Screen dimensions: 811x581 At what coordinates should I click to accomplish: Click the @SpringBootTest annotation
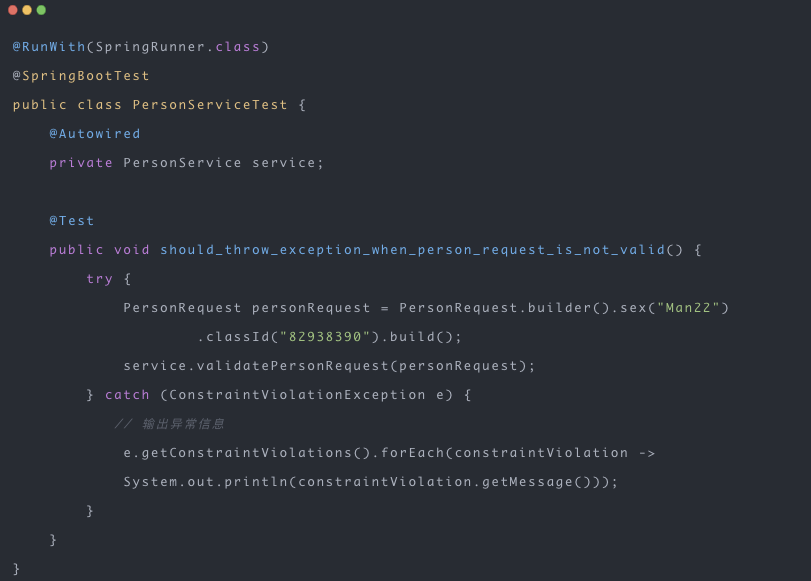click(x=81, y=76)
